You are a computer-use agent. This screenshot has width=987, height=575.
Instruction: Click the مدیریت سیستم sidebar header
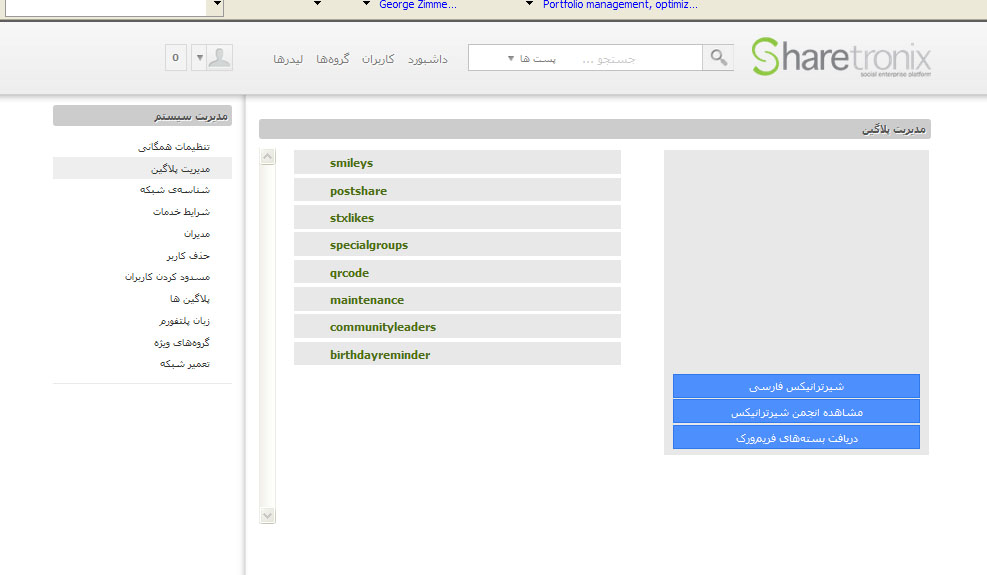tap(142, 116)
